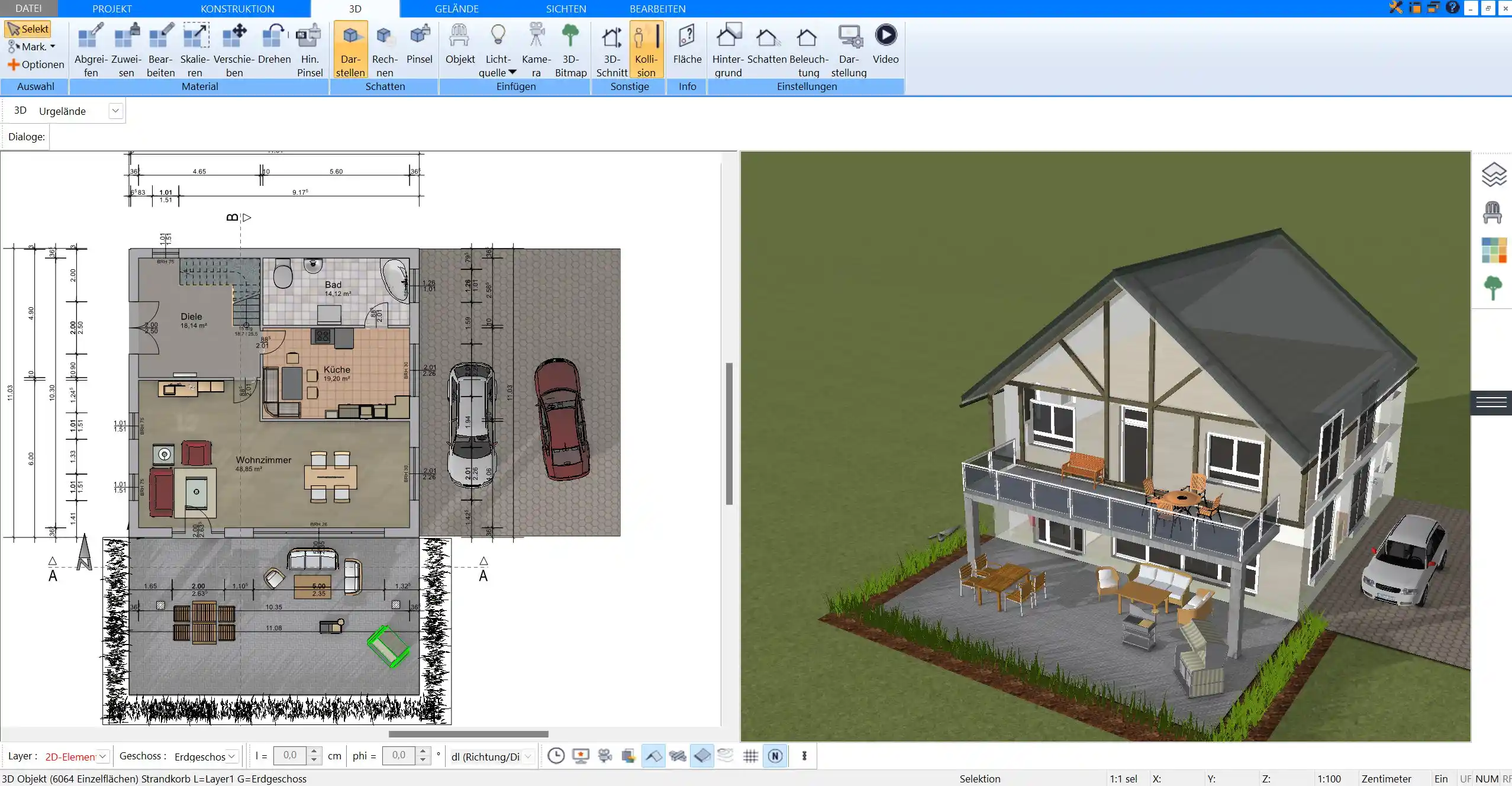Open the Optionen button
Viewport: 1512px width, 786px height.
[x=36, y=65]
